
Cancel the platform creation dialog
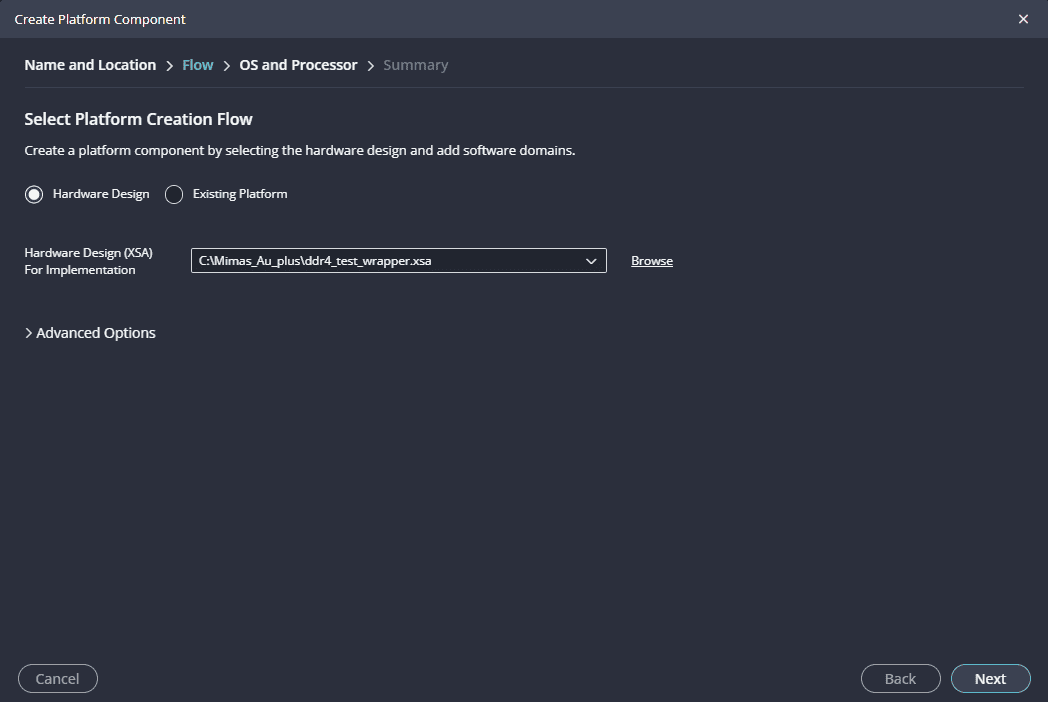(x=57, y=678)
